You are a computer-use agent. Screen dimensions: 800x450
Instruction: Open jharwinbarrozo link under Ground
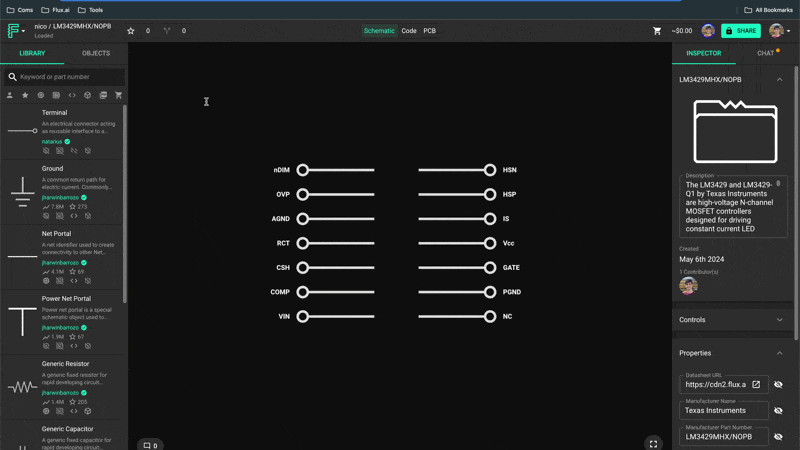60,197
